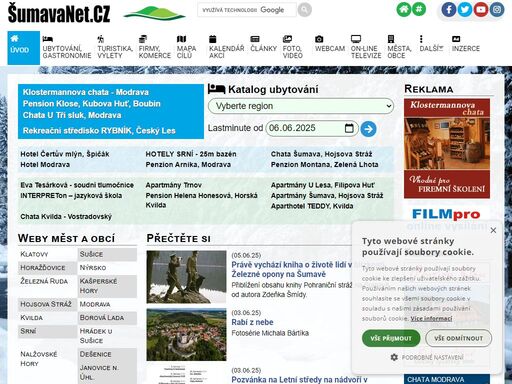512x384 pixels.
Task: Open Aparthotel TEDDY, Kvilda link
Action: (312, 206)
